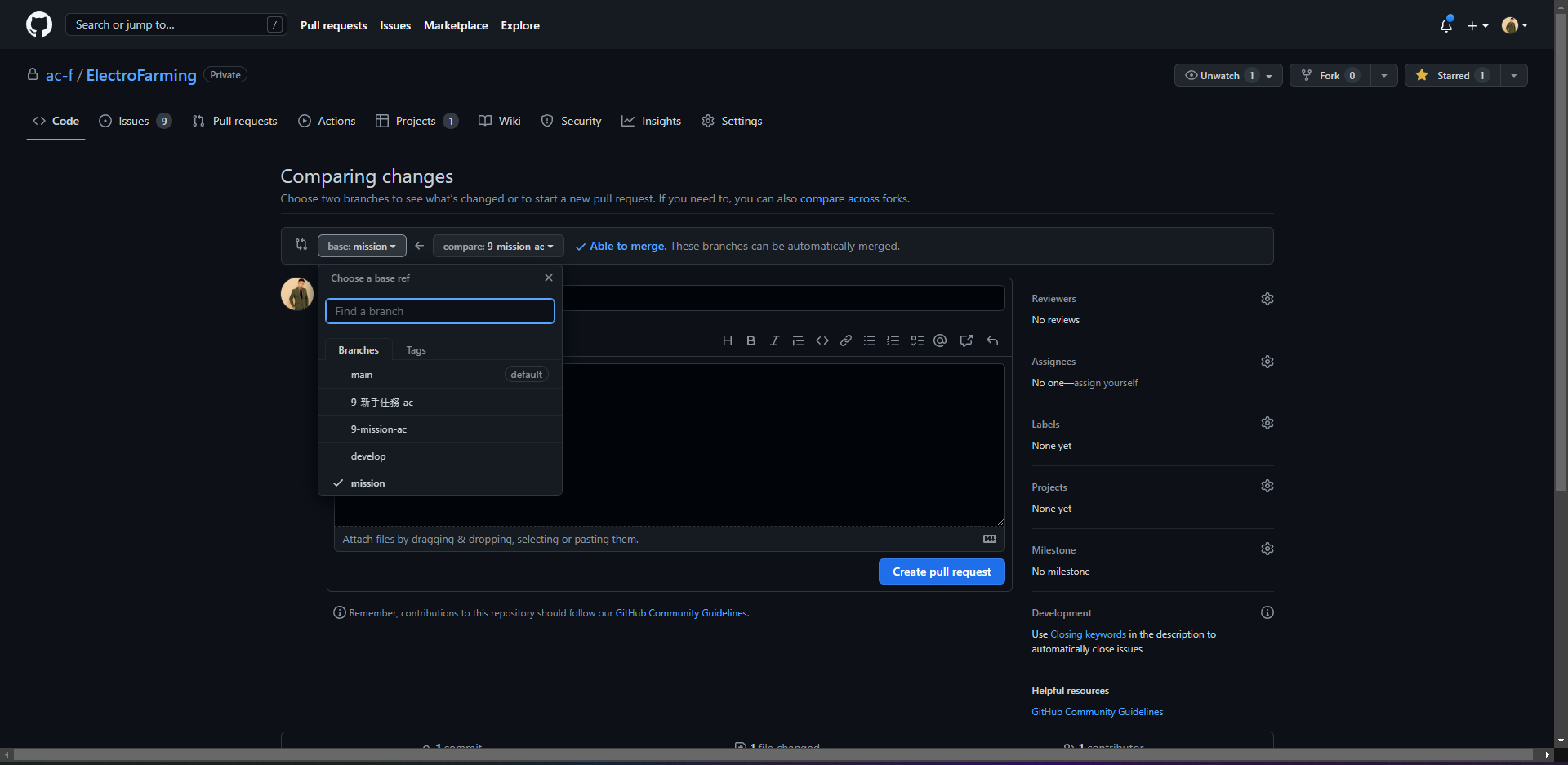Add a link in the editor
The width and height of the screenshot is (1568, 765).
tap(846, 340)
